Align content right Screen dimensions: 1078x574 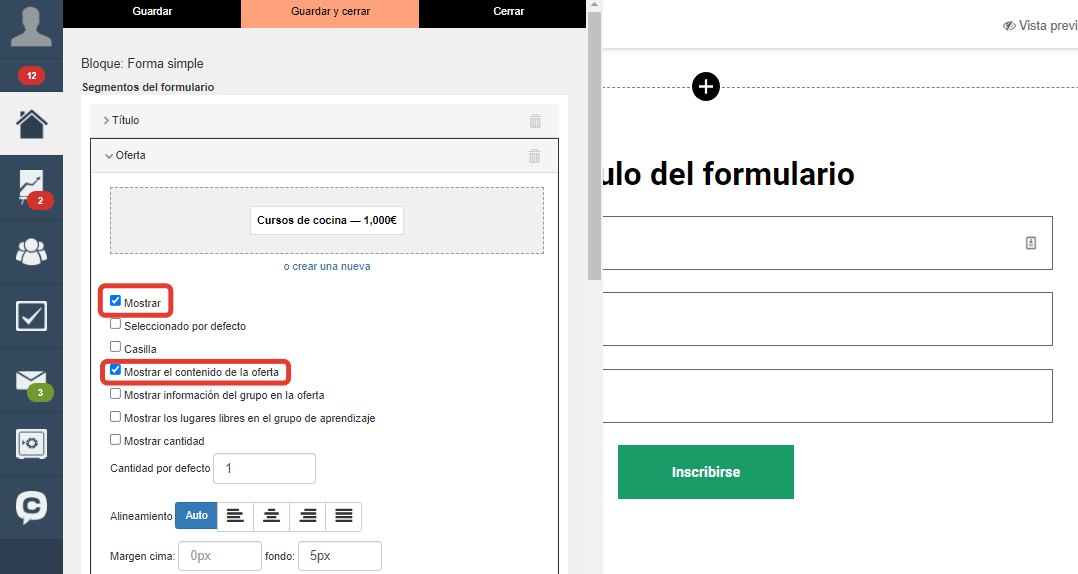click(307, 516)
